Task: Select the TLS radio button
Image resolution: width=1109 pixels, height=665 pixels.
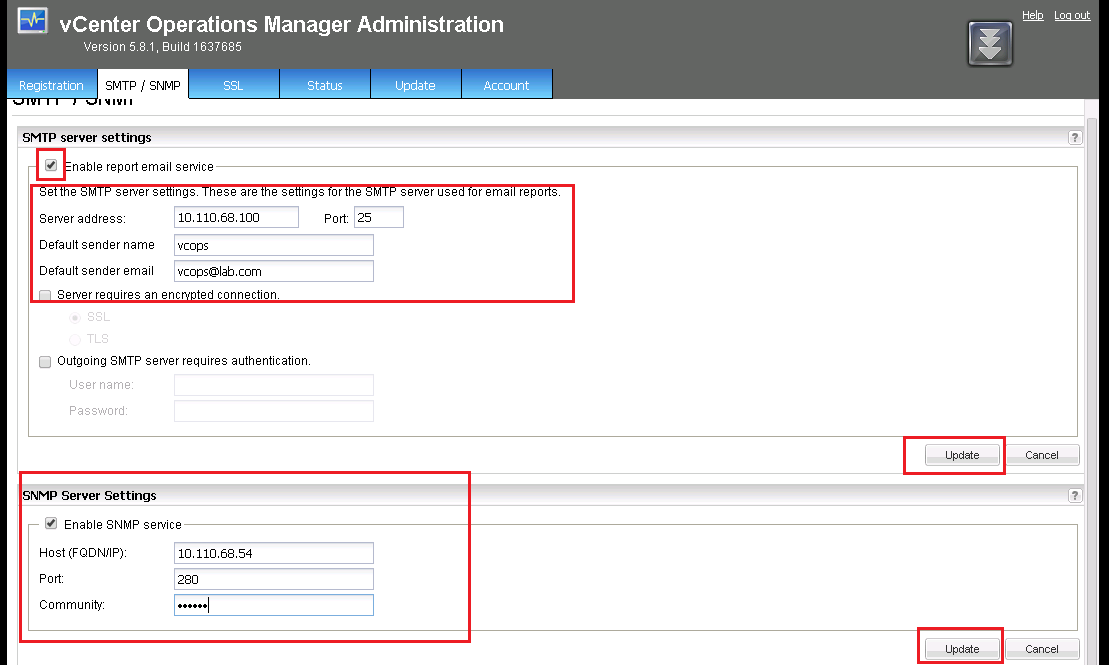Action: [x=75, y=339]
